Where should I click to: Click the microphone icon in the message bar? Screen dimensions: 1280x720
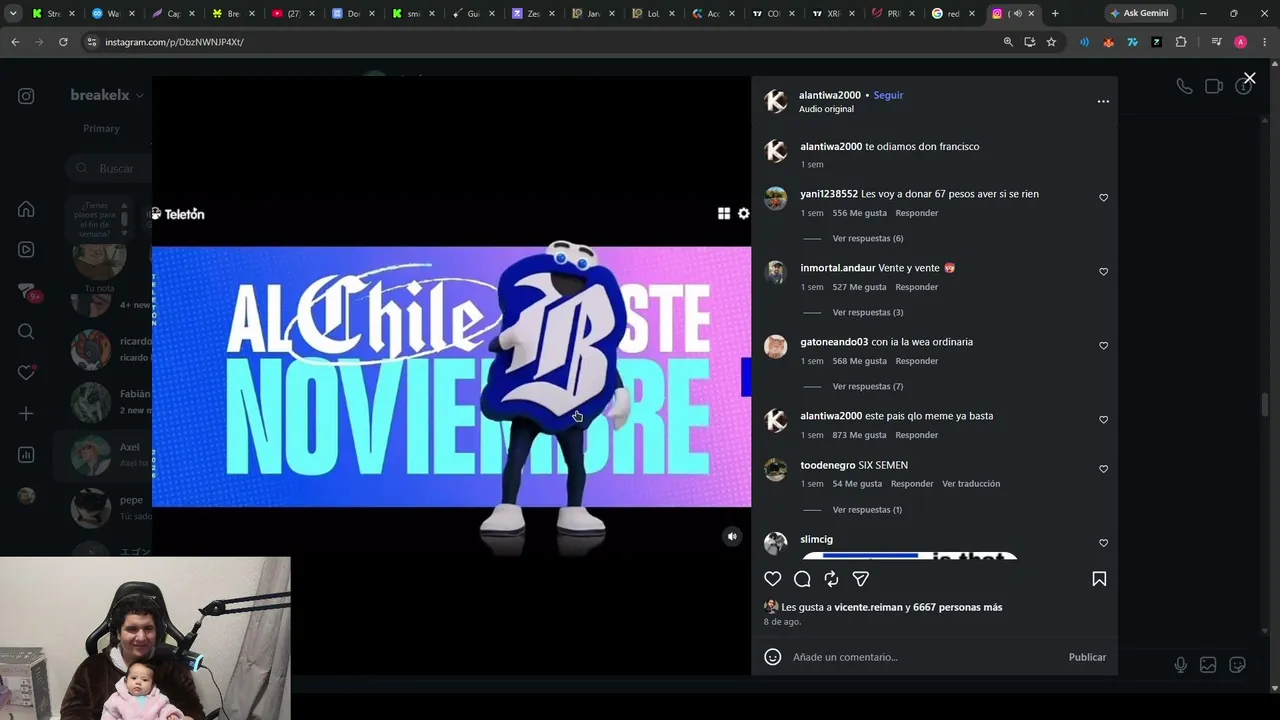pos(1181,665)
